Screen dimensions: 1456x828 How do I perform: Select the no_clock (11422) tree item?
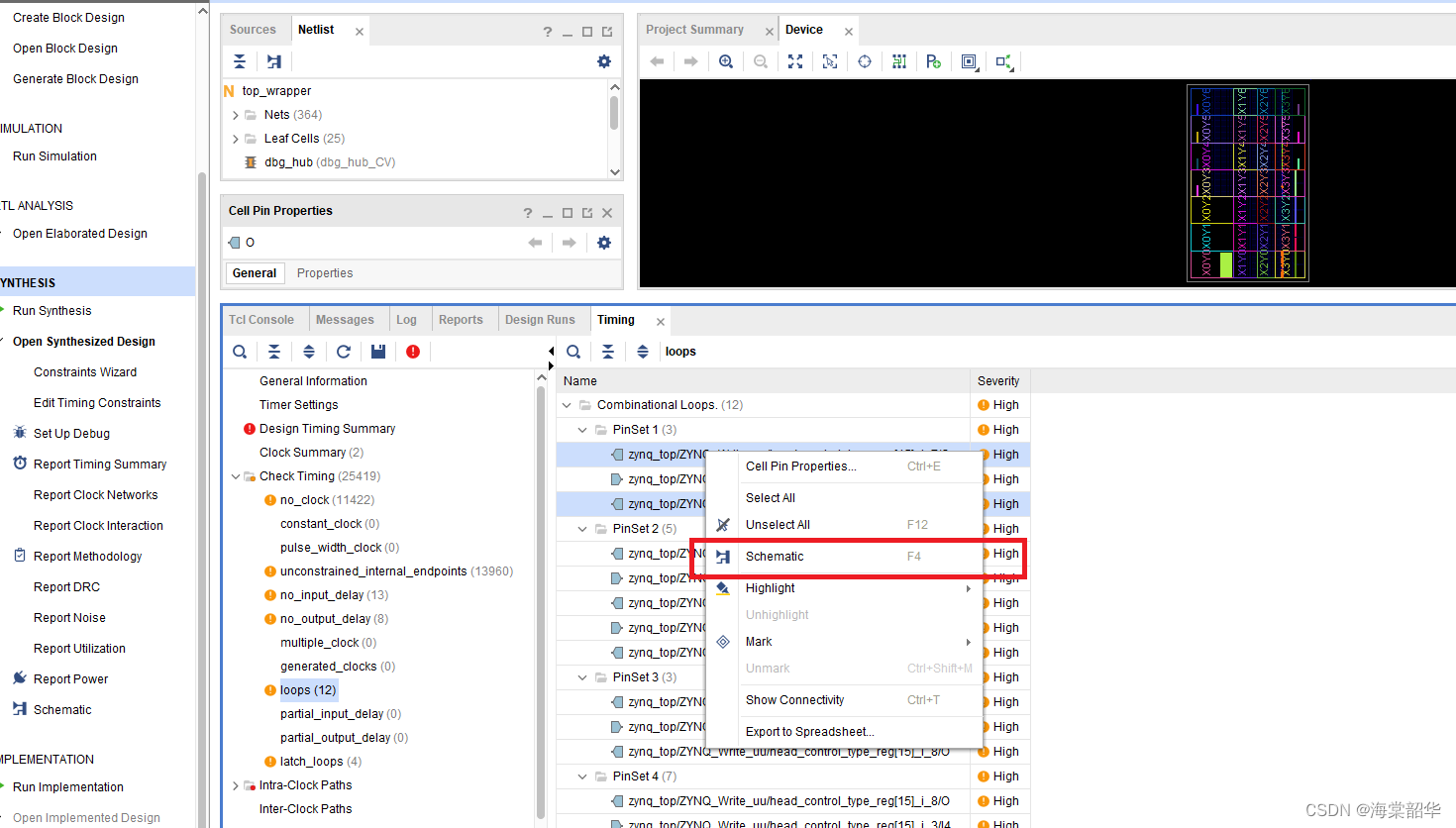[327, 500]
